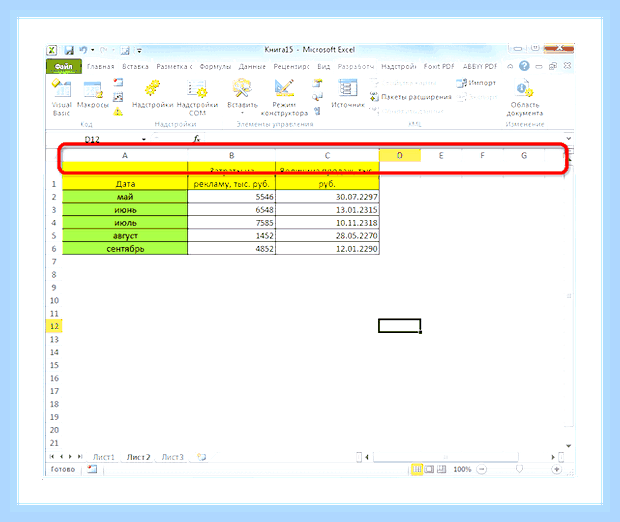The height and width of the screenshot is (522, 620).
Task: Click the Insert Worksheet icon
Action: tap(202, 457)
